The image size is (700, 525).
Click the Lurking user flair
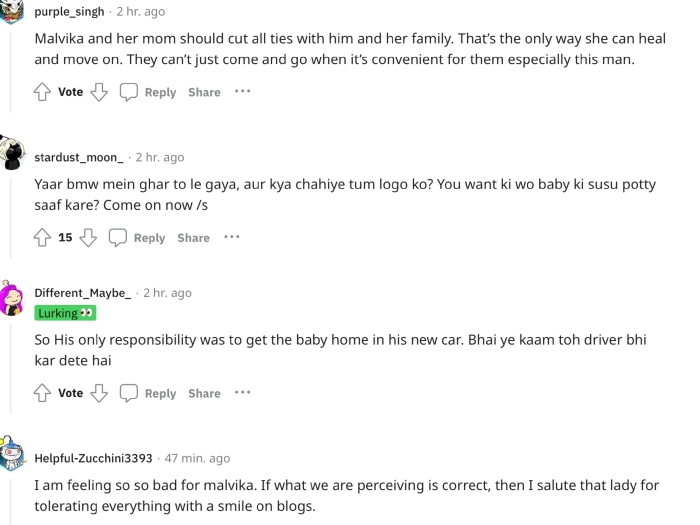coord(64,313)
